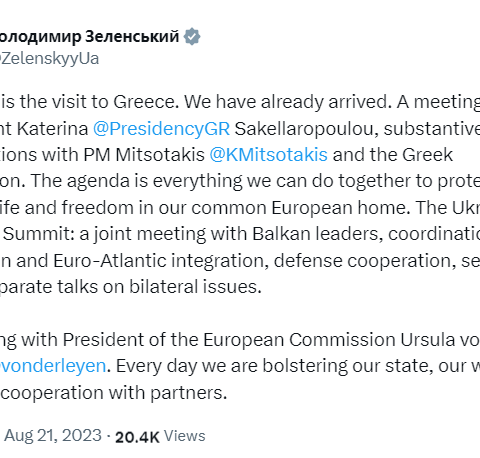Click the phrase Balkan leaders
Viewport: 480px width, 458px height.
317,234
